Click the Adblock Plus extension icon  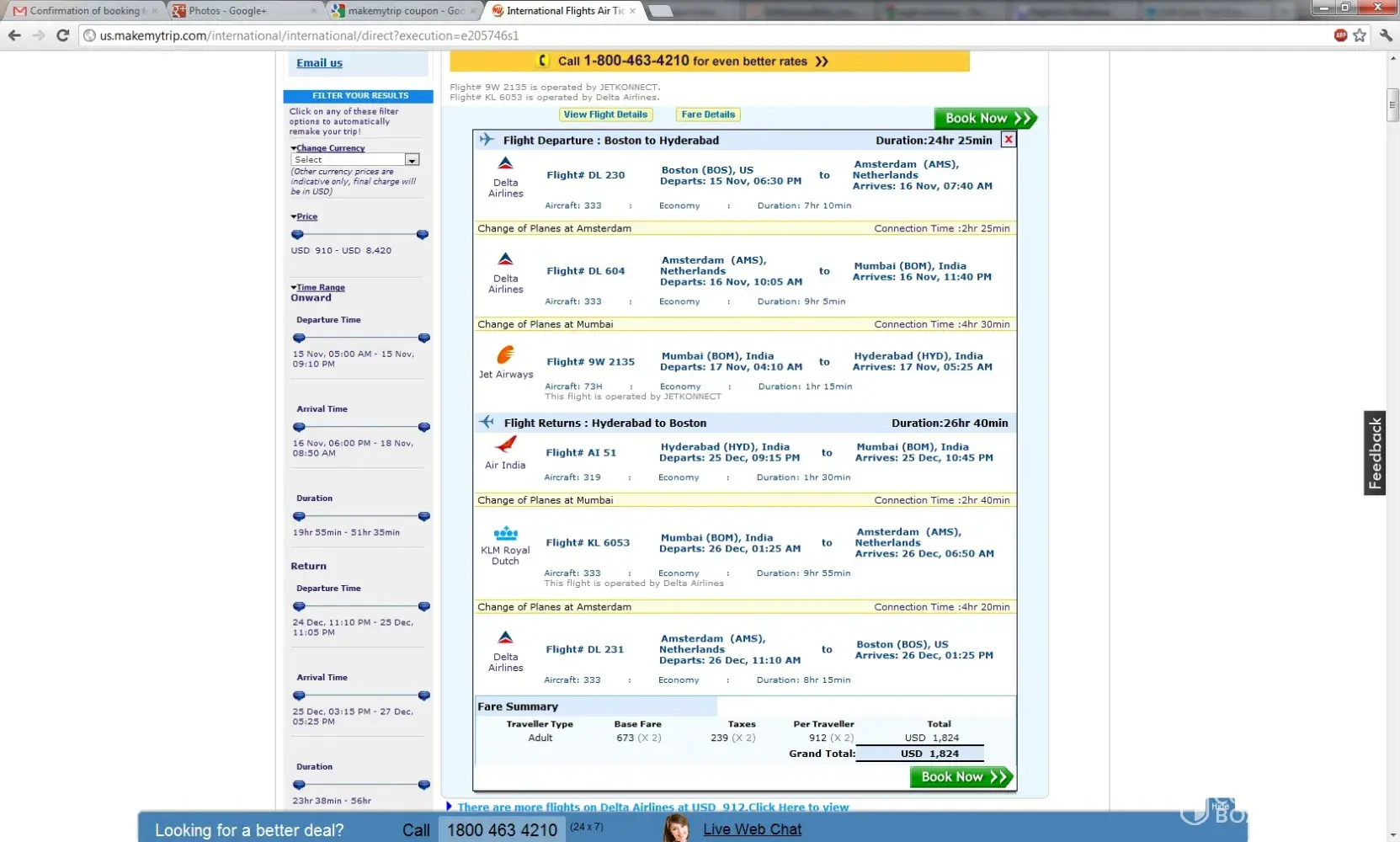1340,35
